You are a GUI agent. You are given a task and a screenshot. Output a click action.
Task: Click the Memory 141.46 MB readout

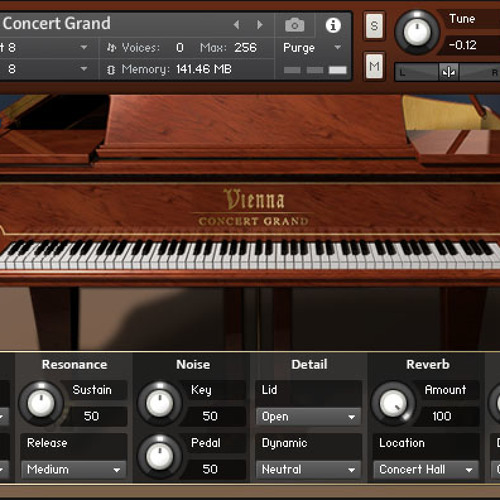pos(203,69)
